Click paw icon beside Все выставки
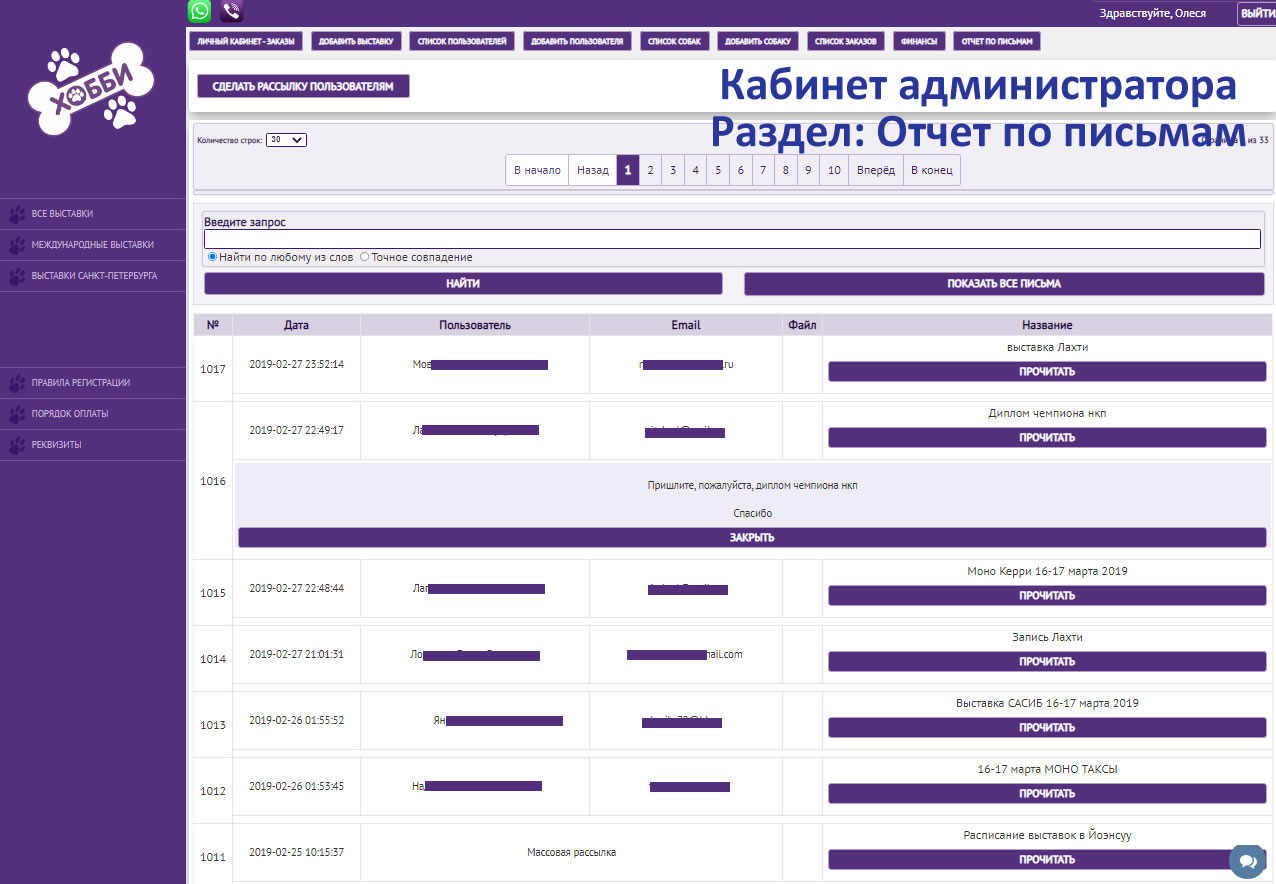Screen dimensions: 1276x884 coord(17,214)
